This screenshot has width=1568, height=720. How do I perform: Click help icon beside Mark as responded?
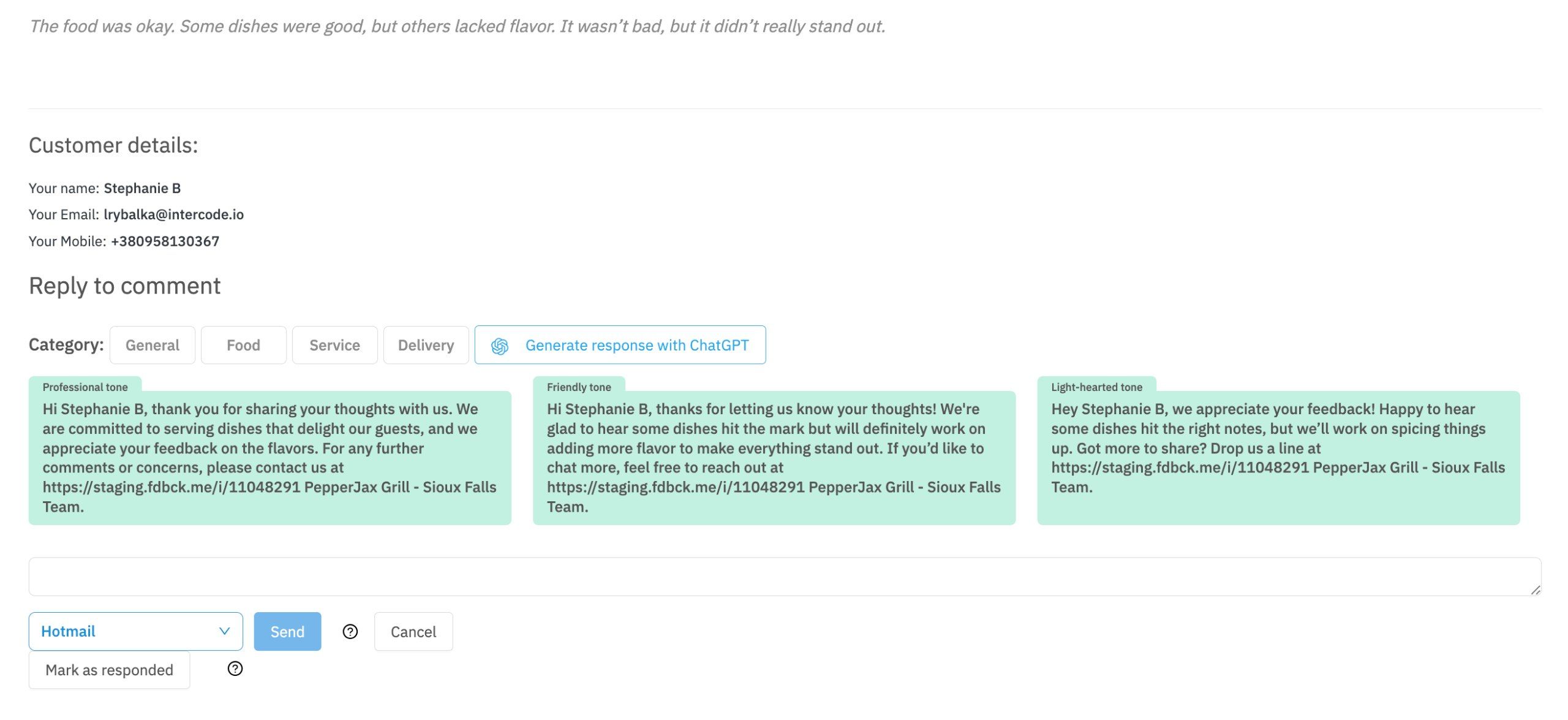coord(235,669)
